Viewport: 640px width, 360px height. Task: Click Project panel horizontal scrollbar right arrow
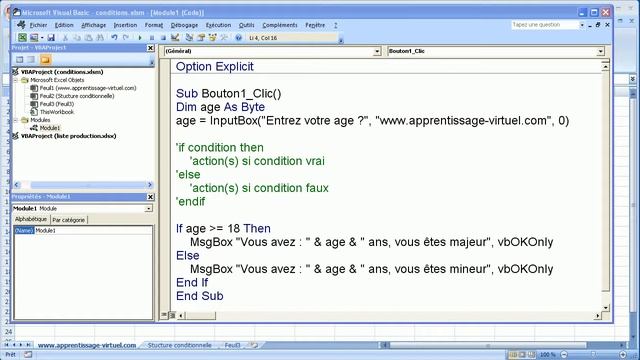pos(150,184)
